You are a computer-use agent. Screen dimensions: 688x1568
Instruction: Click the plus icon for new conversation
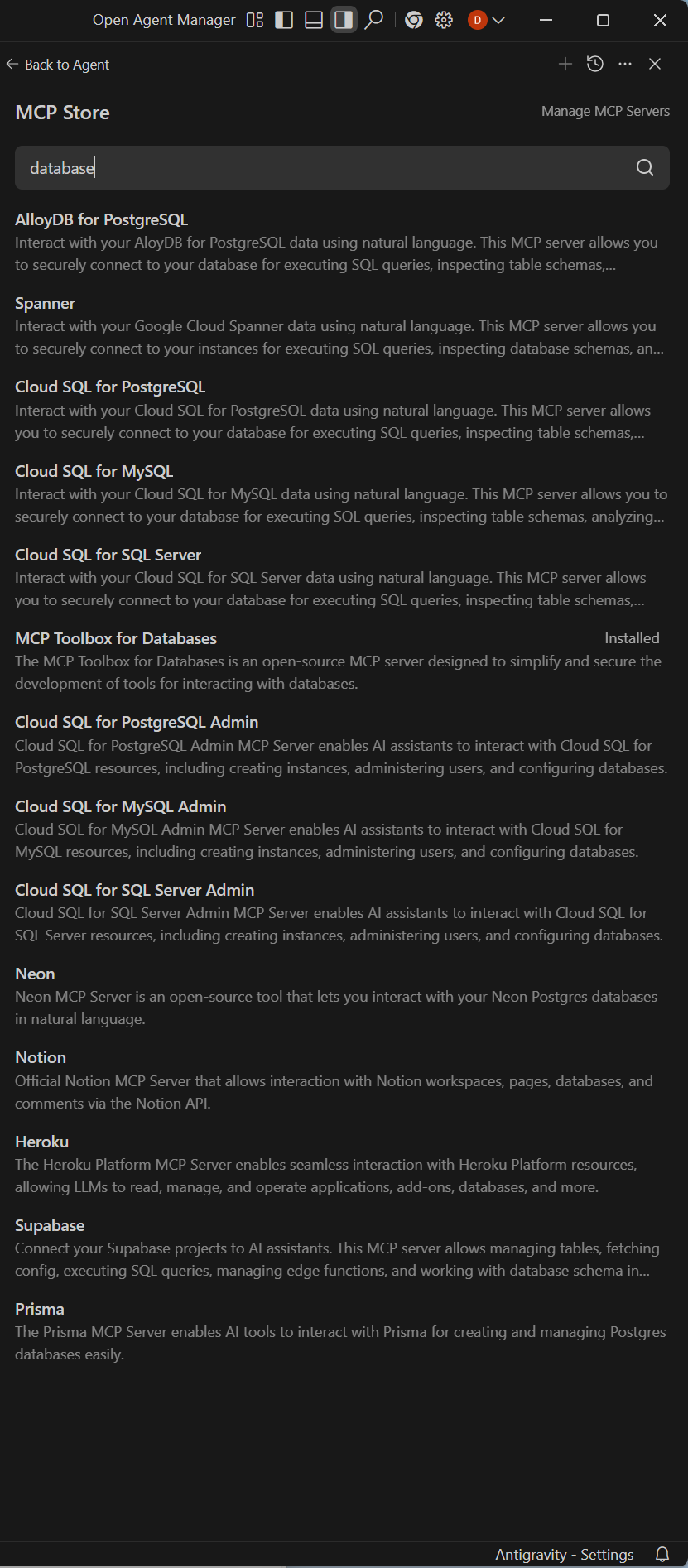click(565, 64)
